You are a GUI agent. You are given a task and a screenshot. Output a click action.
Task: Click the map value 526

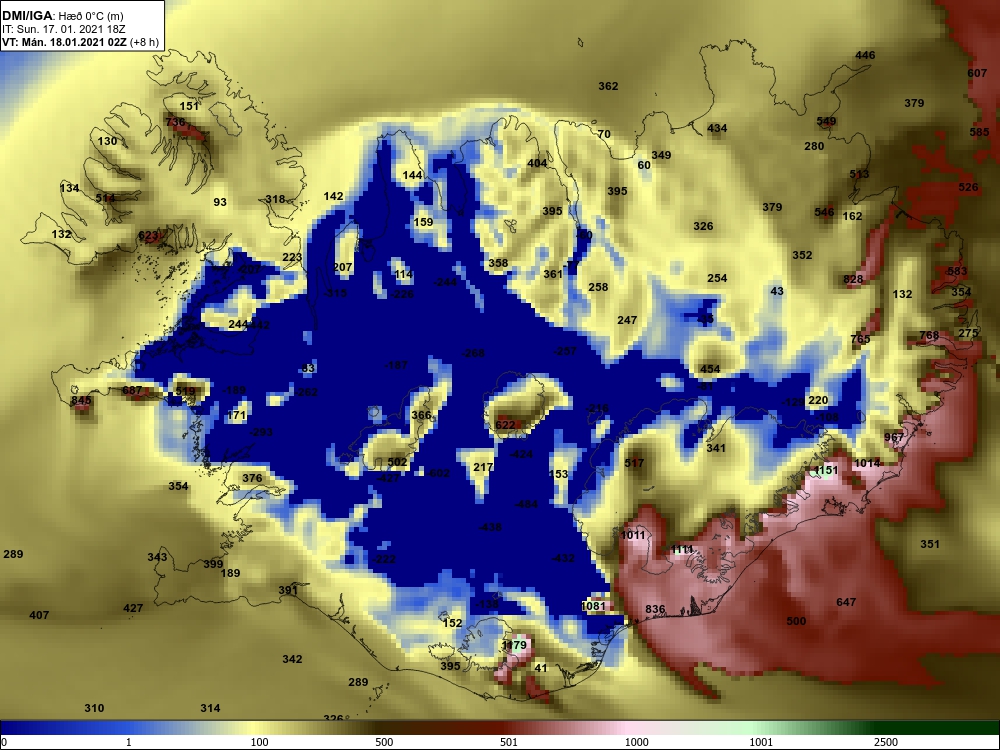coord(968,188)
